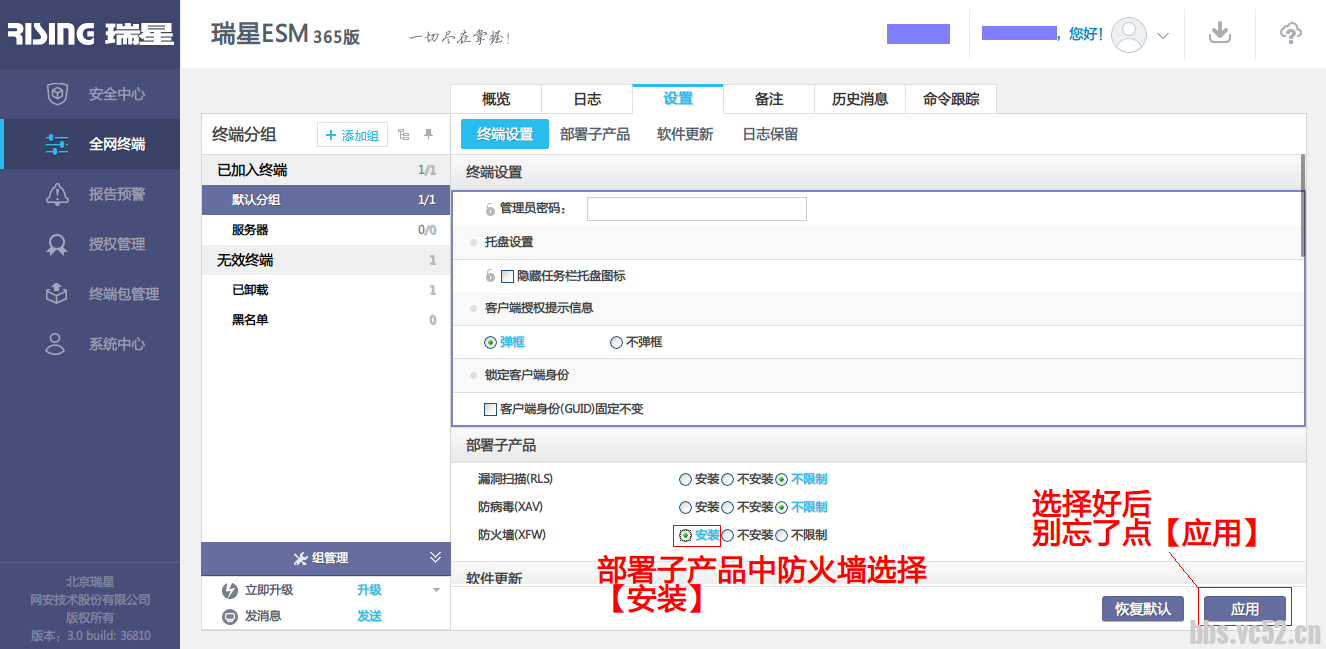Click the 管理员密码 input field
Screen dimensions: 1326x649
pyautogui.click(x=696, y=209)
